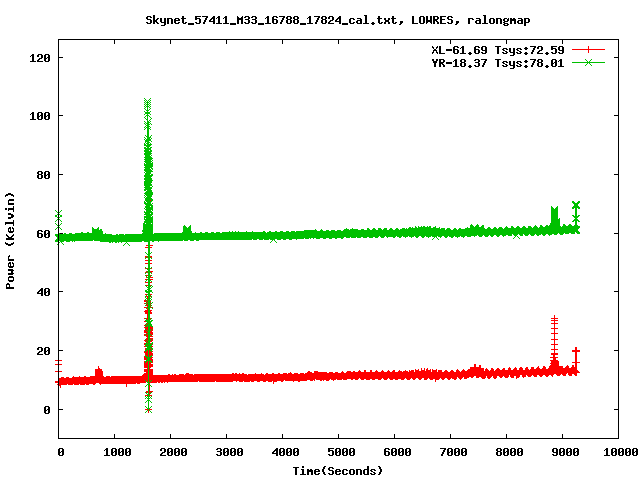The image size is (640, 480).
Task: Click y-axis tick label 80
Action: (x=43, y=175)
